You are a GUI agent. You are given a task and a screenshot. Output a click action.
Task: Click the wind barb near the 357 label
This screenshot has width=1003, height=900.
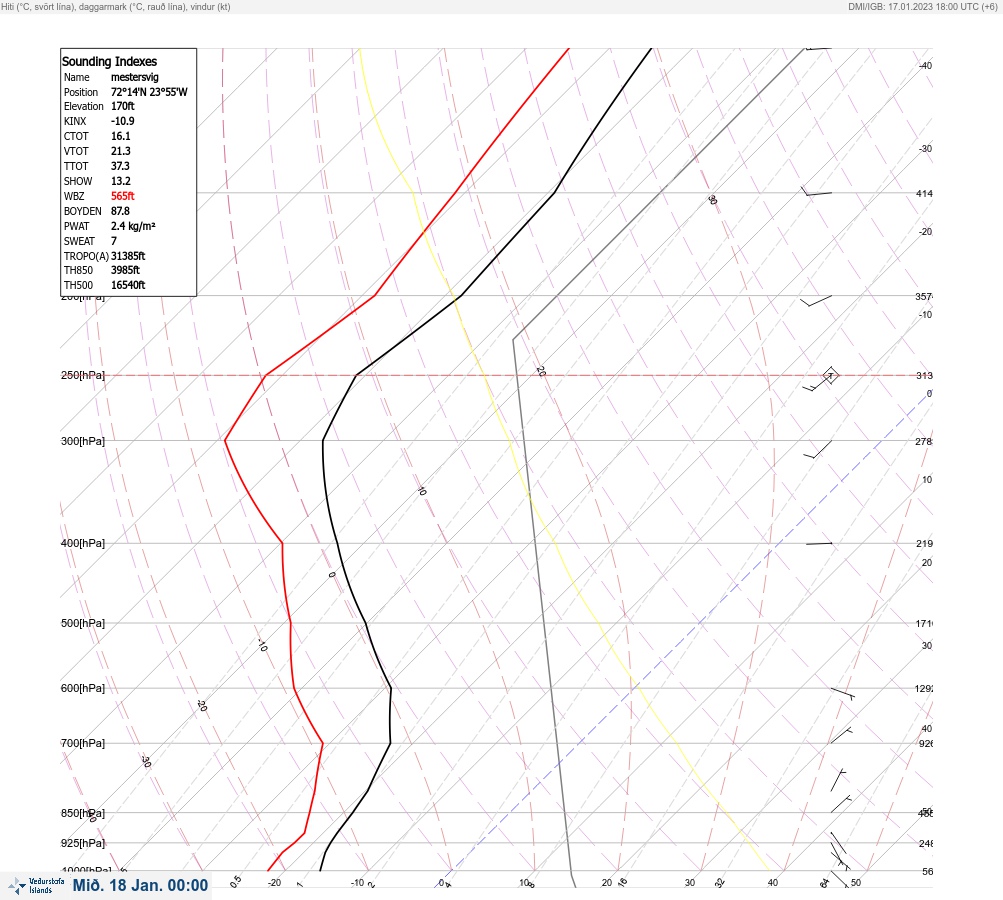pyautogui.click(x=816, y=301)
